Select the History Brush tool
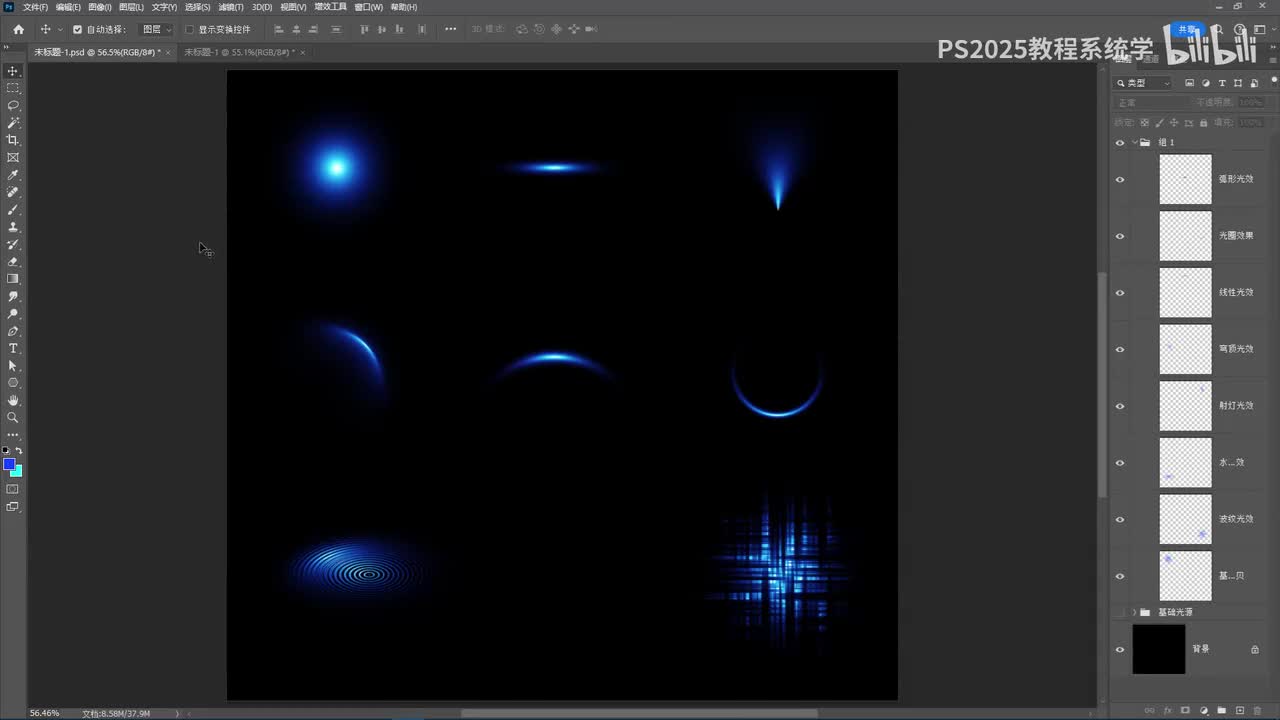Screen dimensions: 1280x720 click(13, 244)
